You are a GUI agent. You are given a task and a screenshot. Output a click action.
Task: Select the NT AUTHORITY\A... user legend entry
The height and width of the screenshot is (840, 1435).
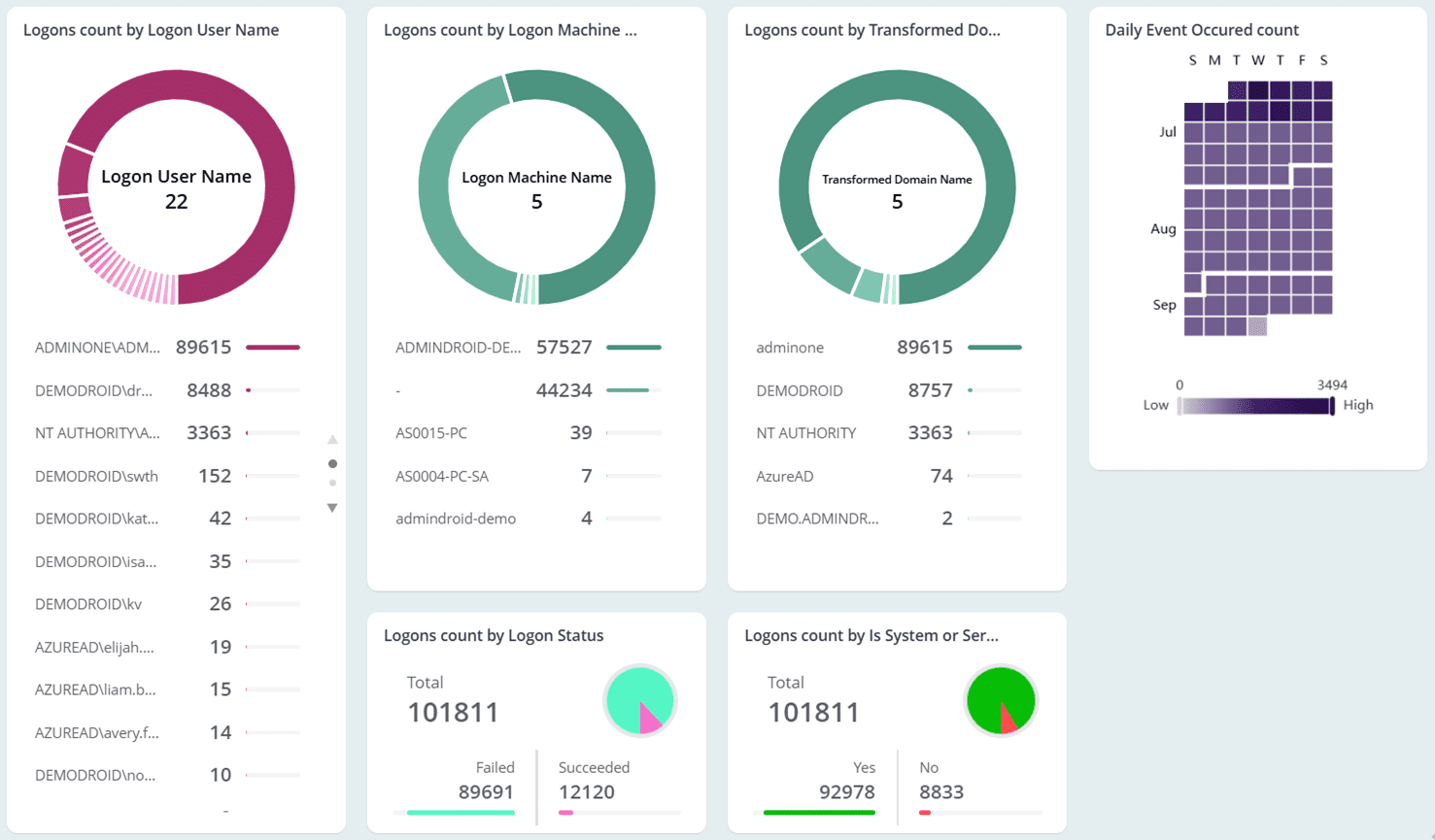click(97, 433)
